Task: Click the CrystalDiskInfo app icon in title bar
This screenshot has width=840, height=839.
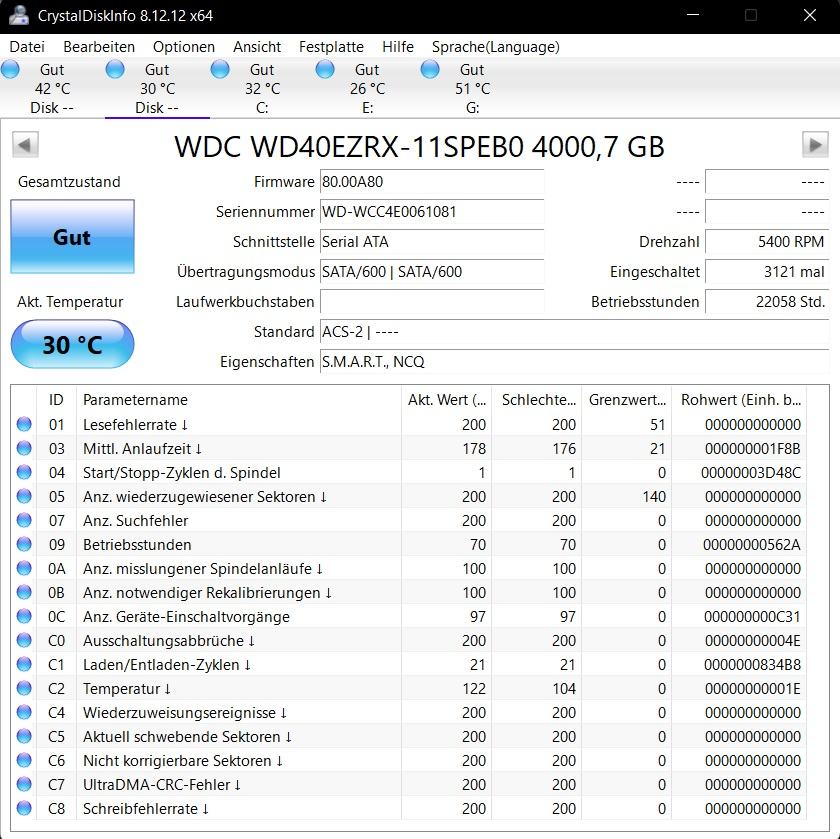Action: coord(19,15)
